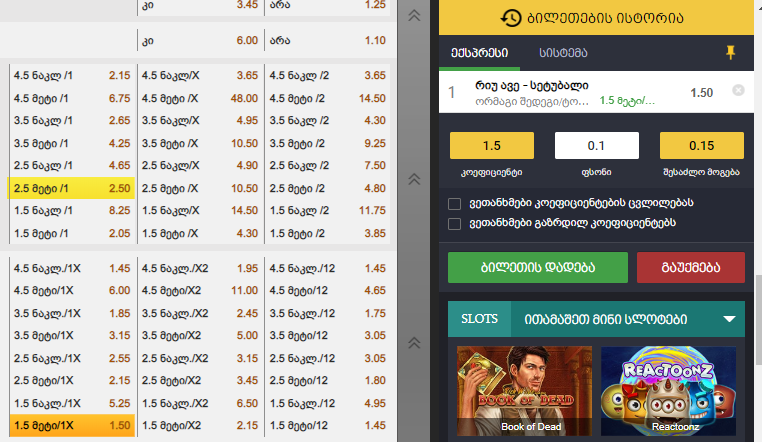
Task: Click the yellow pin icon in betslip
Action: [730, 52]
